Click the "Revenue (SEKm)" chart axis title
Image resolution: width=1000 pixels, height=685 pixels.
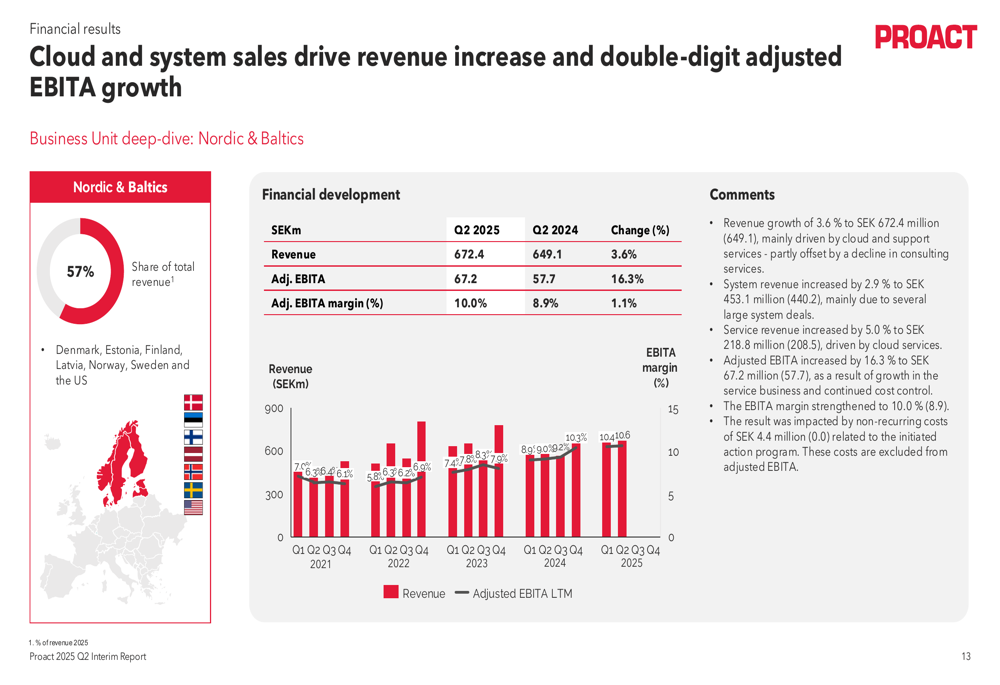coord(290,376)
